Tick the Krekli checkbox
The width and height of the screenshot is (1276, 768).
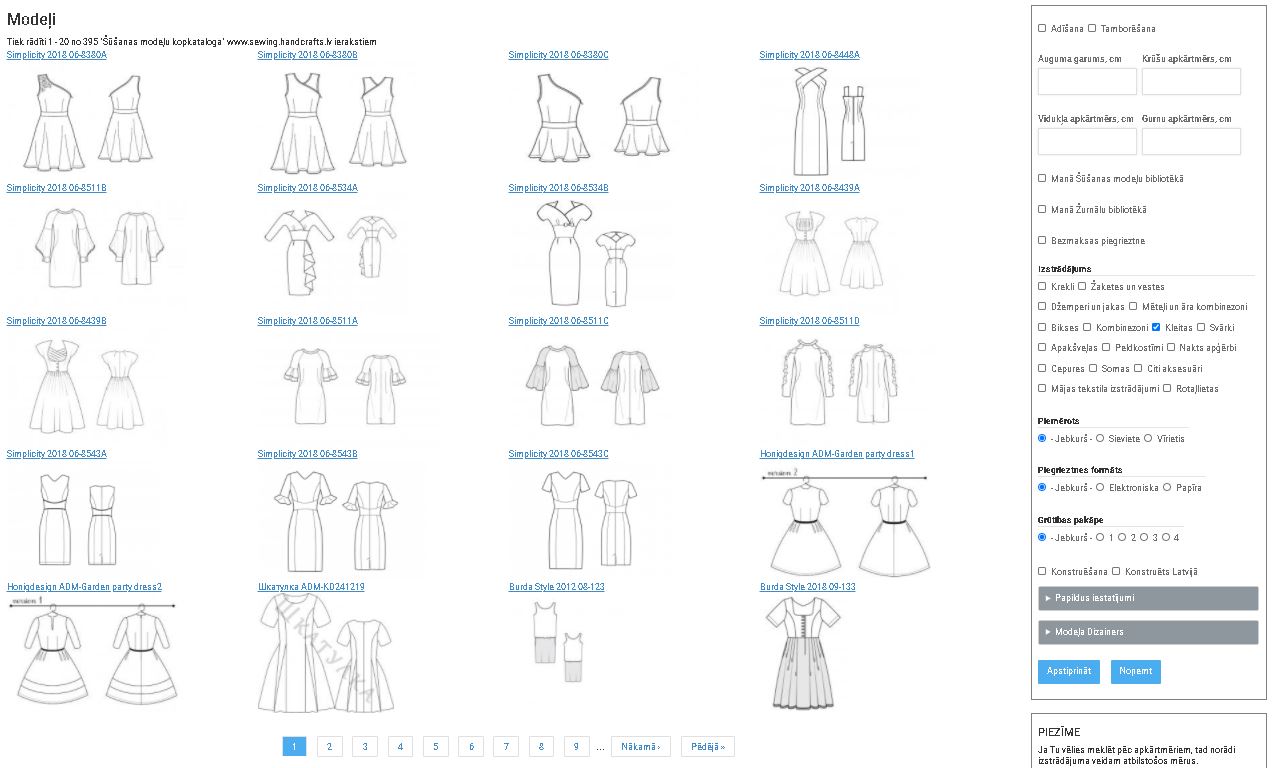[x=1043, y=287]
